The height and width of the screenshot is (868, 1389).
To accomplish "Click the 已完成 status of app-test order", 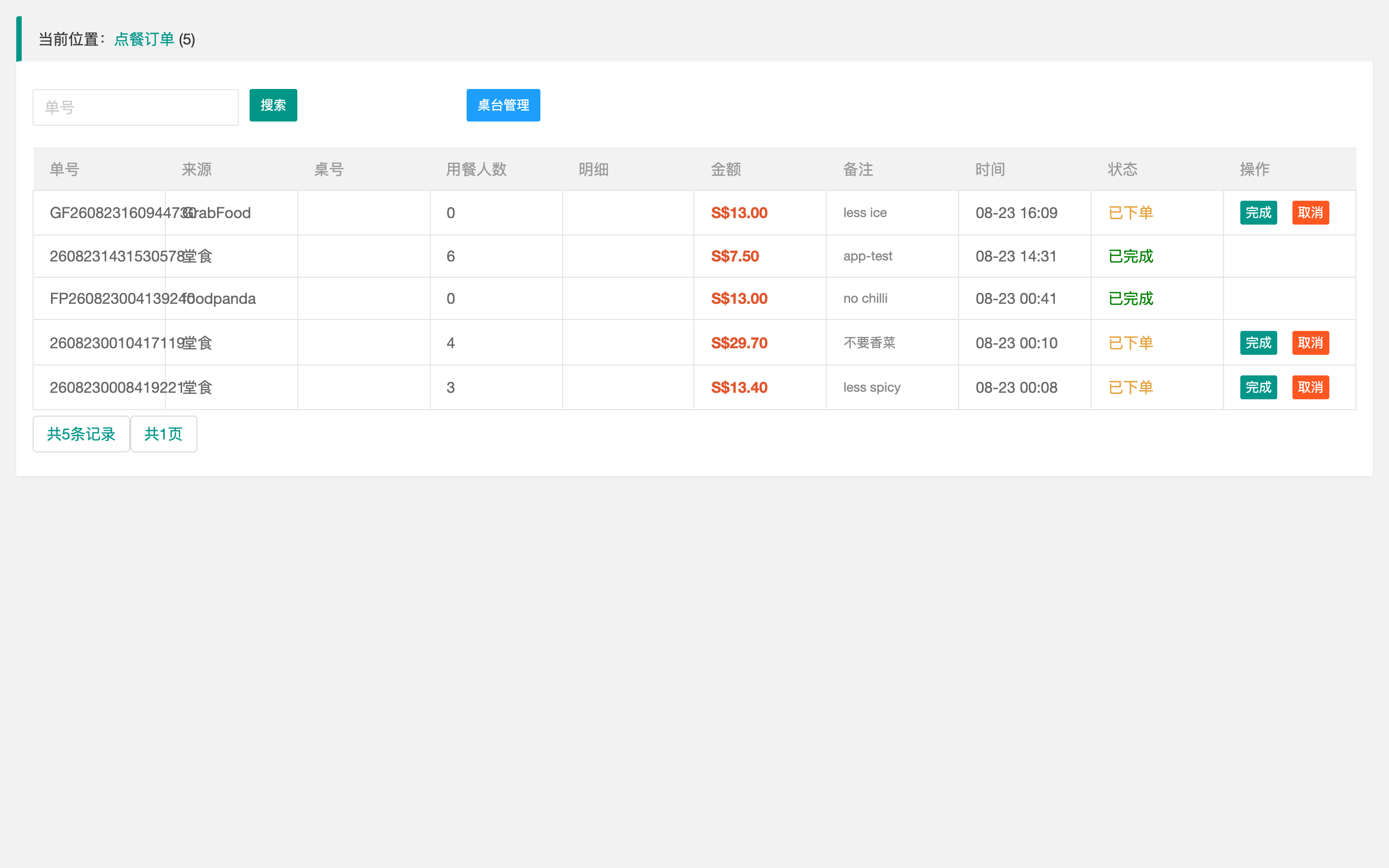I will [1131, 256].
